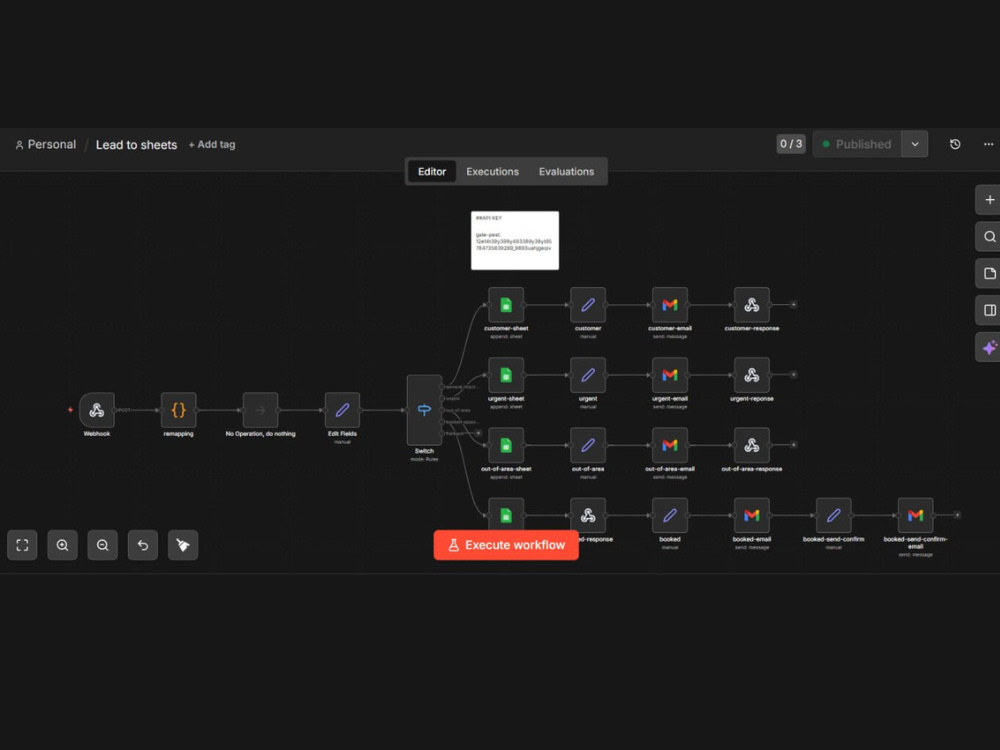Select the urgent-reponse webhook node
Screen dimensions: 1000x750
coord(752,375)
